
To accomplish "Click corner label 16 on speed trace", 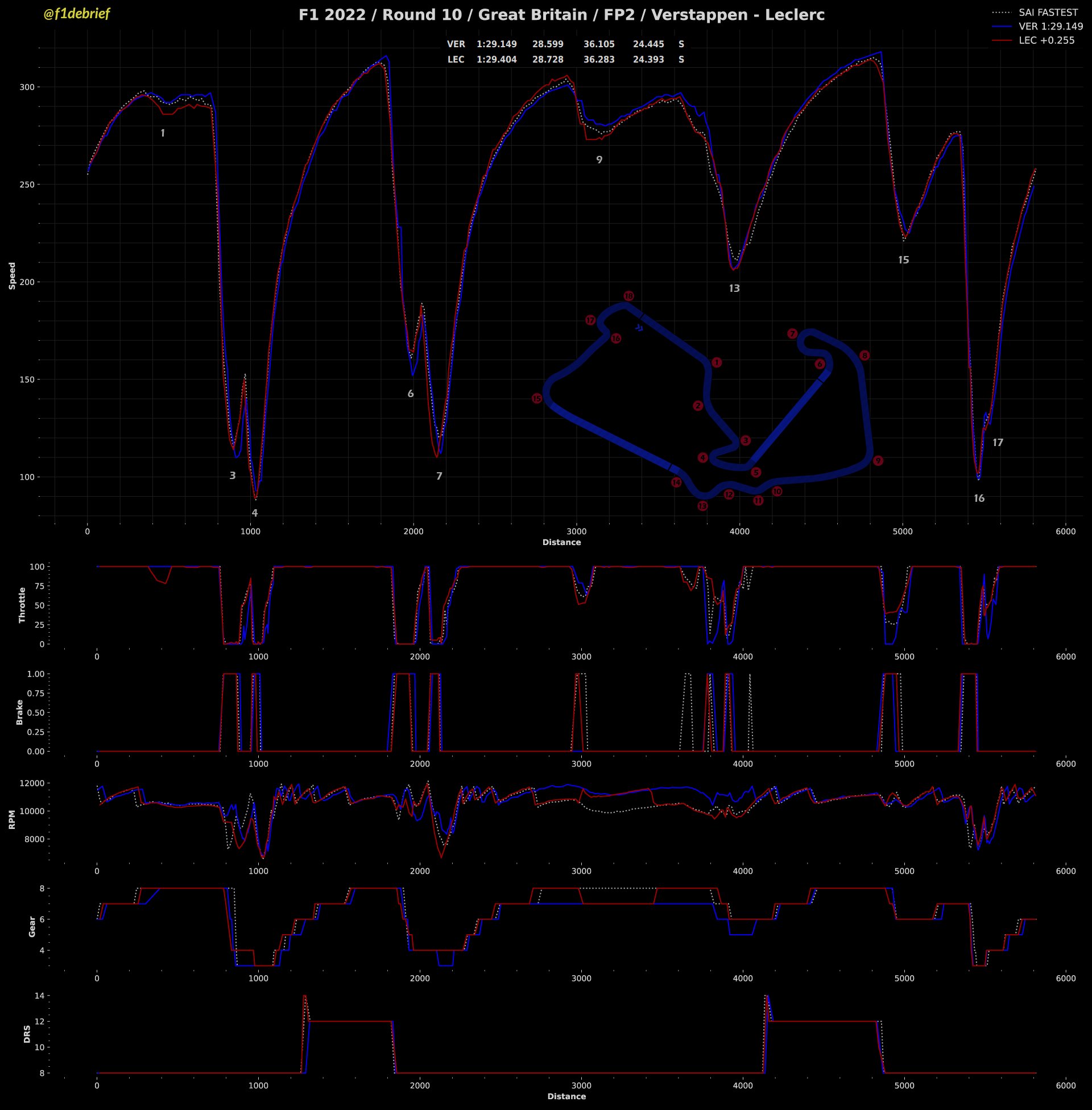I will (x=979, y=498).
